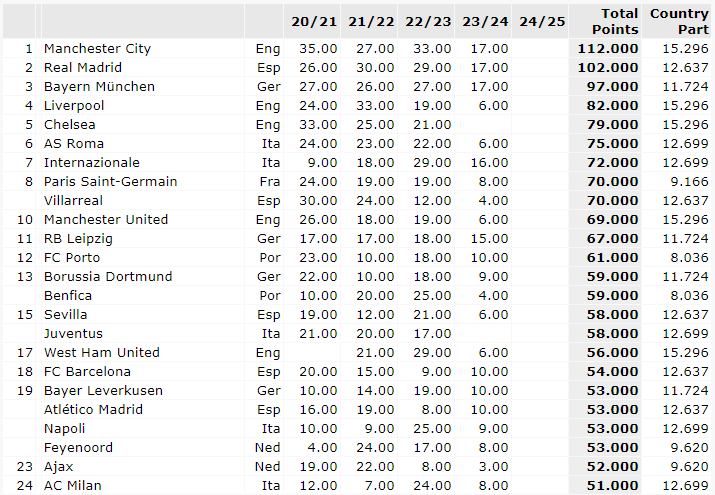This screenshot has width=715, height=495.
Task: Open the Paris Saint-Germain entry
Action: coord(110,182)
